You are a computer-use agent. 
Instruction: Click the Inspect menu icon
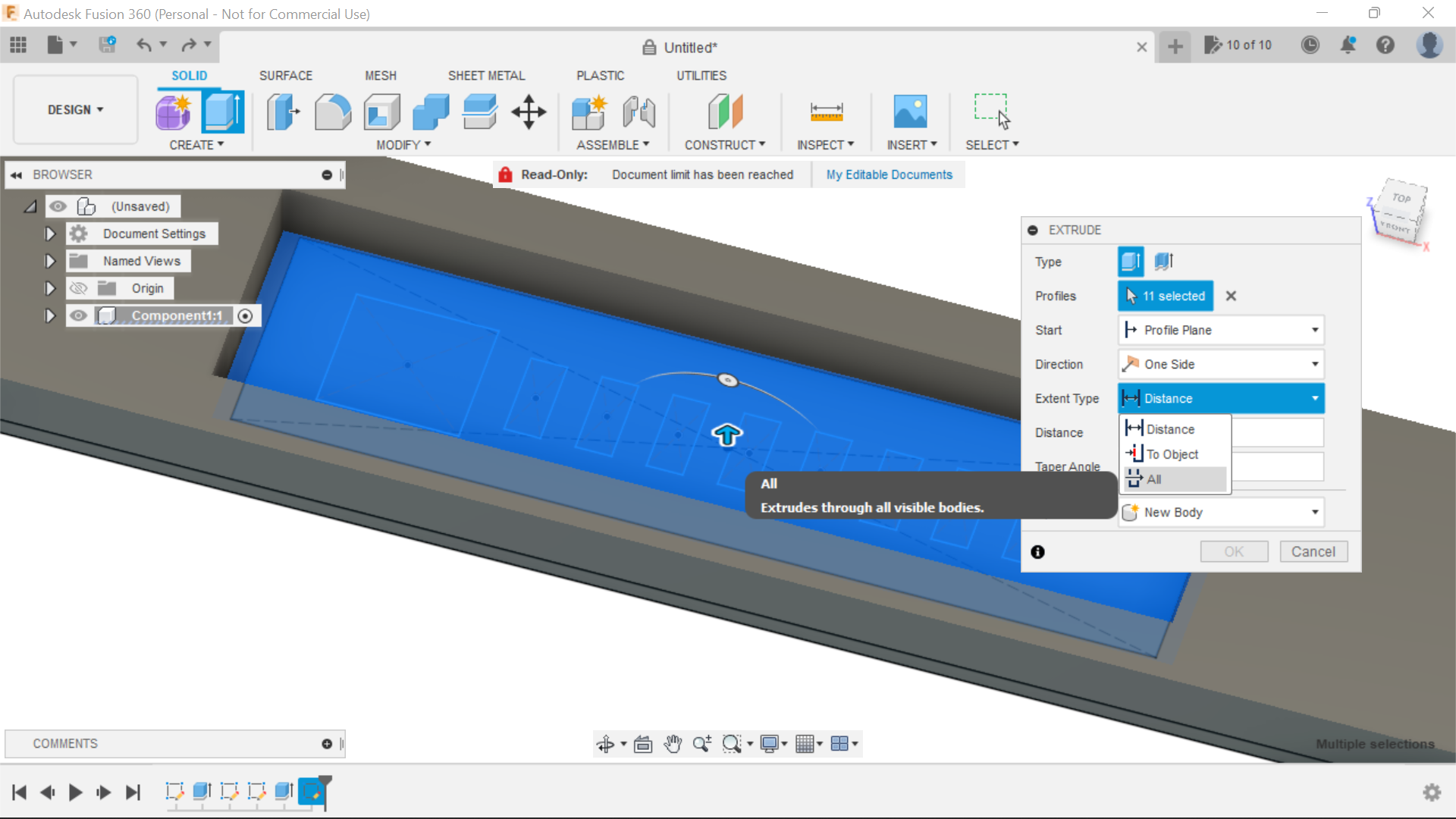[x=825, y=112]
